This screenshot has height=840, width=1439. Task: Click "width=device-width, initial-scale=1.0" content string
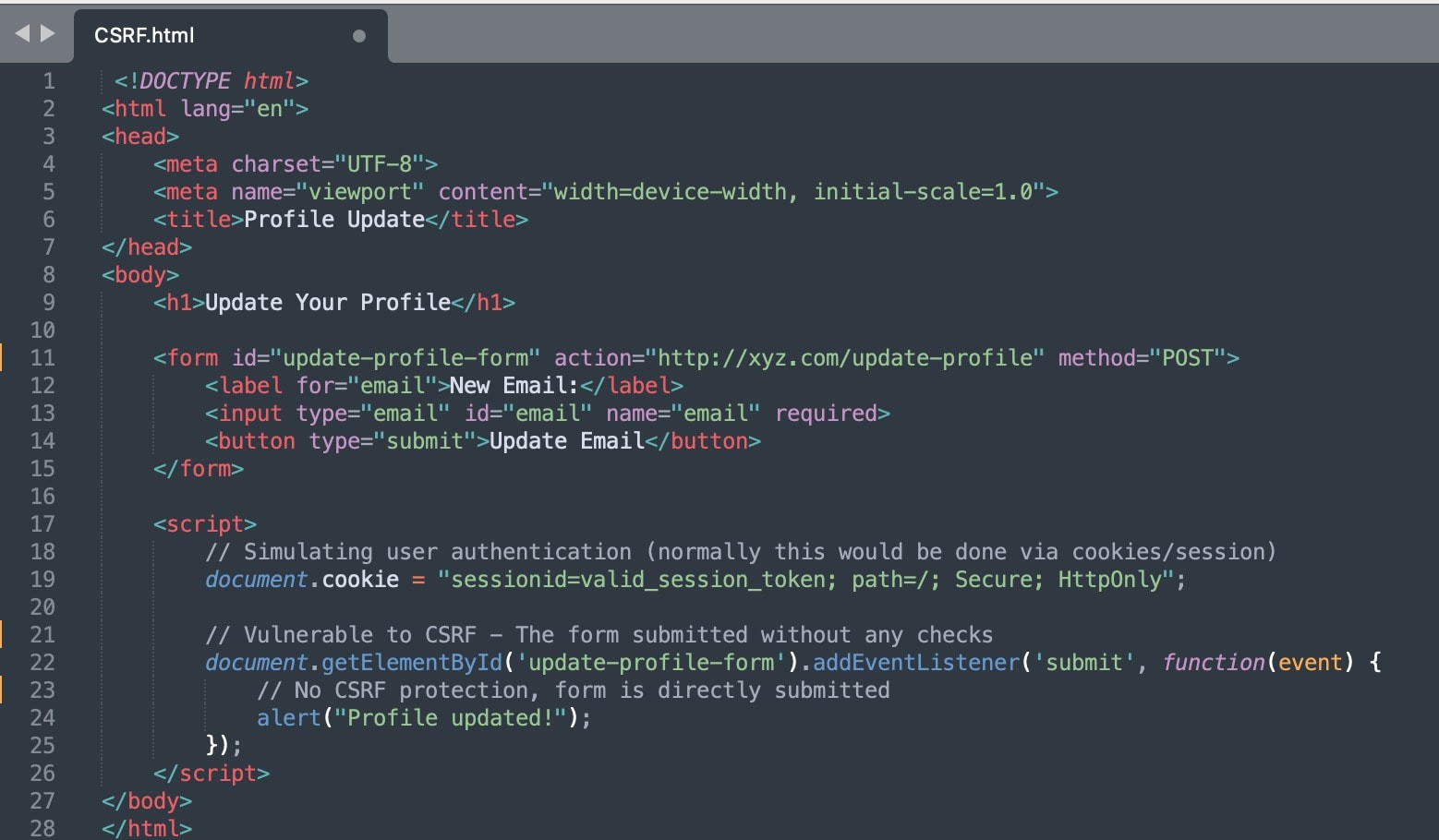click(792, 192)
